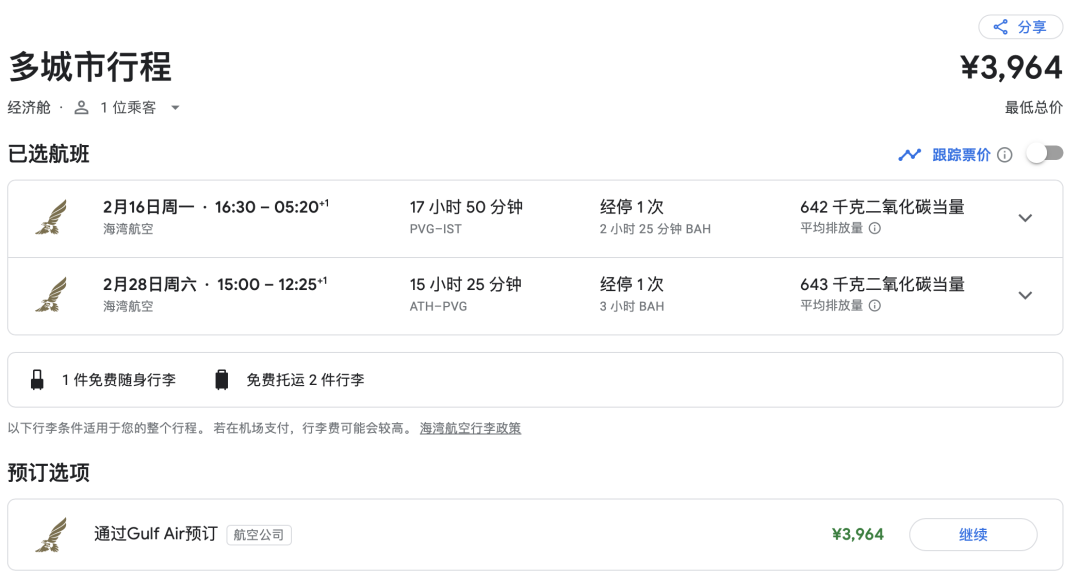Click the info icon beside 642 千克 emissions
Screen dimensions: 1080x579
(x=875, y=228)
